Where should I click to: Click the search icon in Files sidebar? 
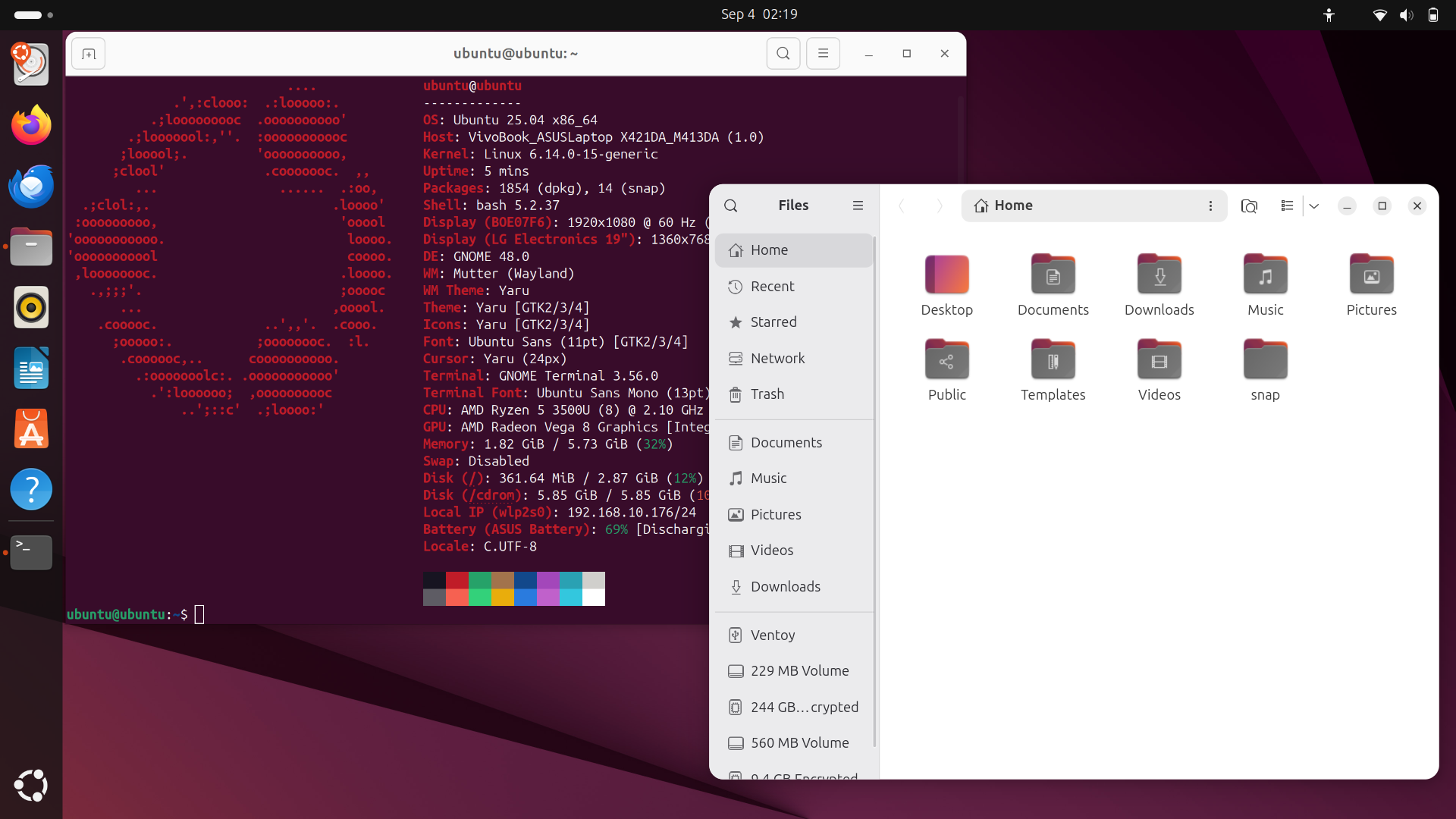[x=731, y=206]
